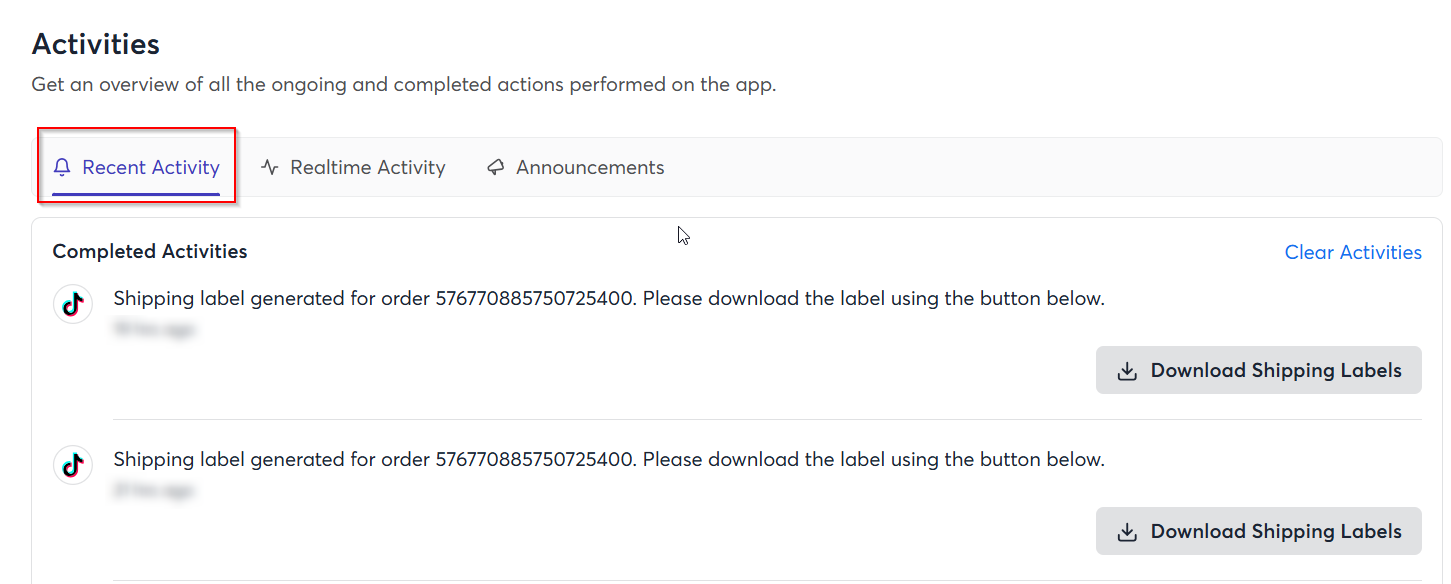Switch to the Announcements tab

pos(576,167)
